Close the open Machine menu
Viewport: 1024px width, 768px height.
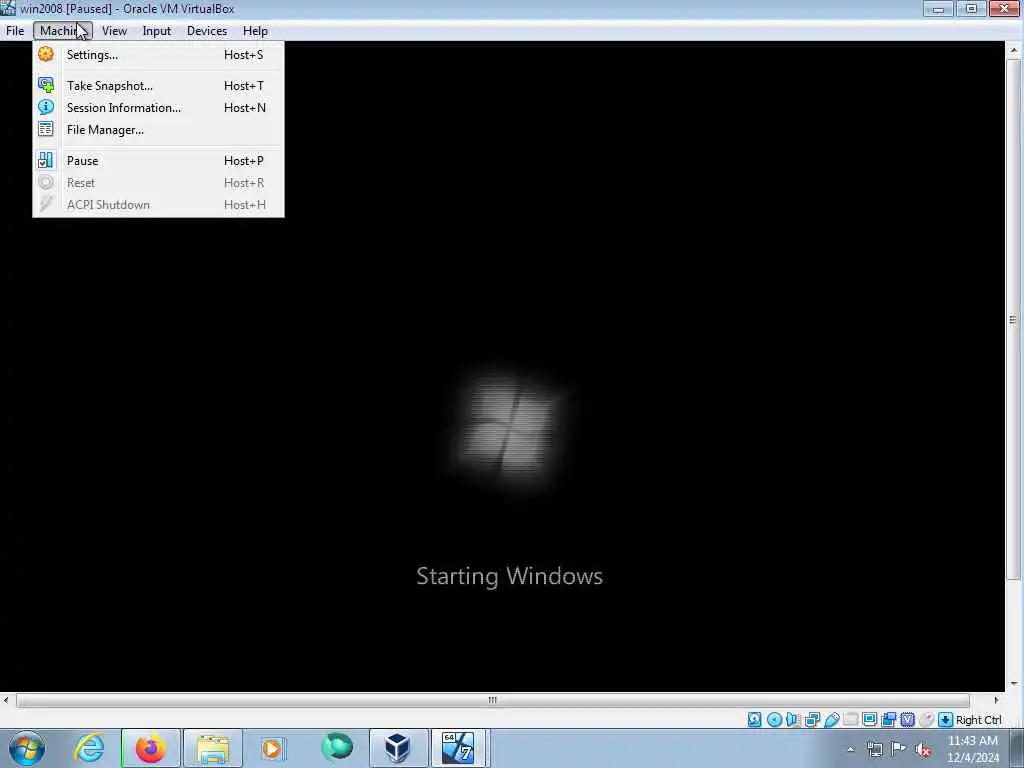[63, 31]
